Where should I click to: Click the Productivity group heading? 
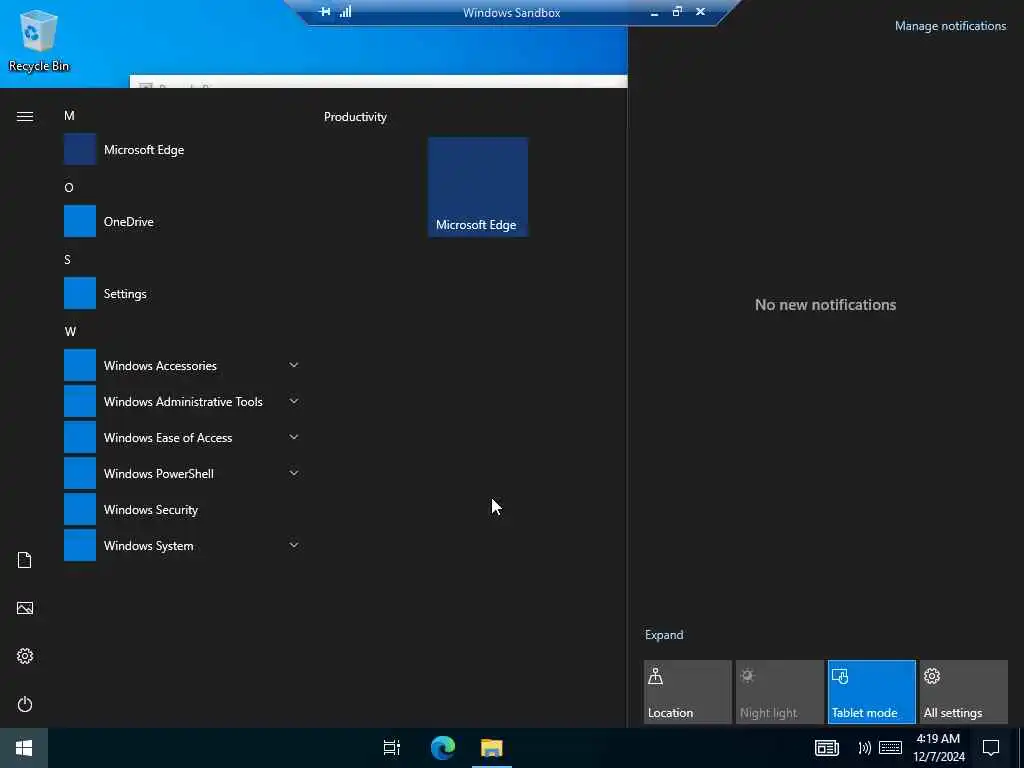pyautogui.click(x=355, y=117)
